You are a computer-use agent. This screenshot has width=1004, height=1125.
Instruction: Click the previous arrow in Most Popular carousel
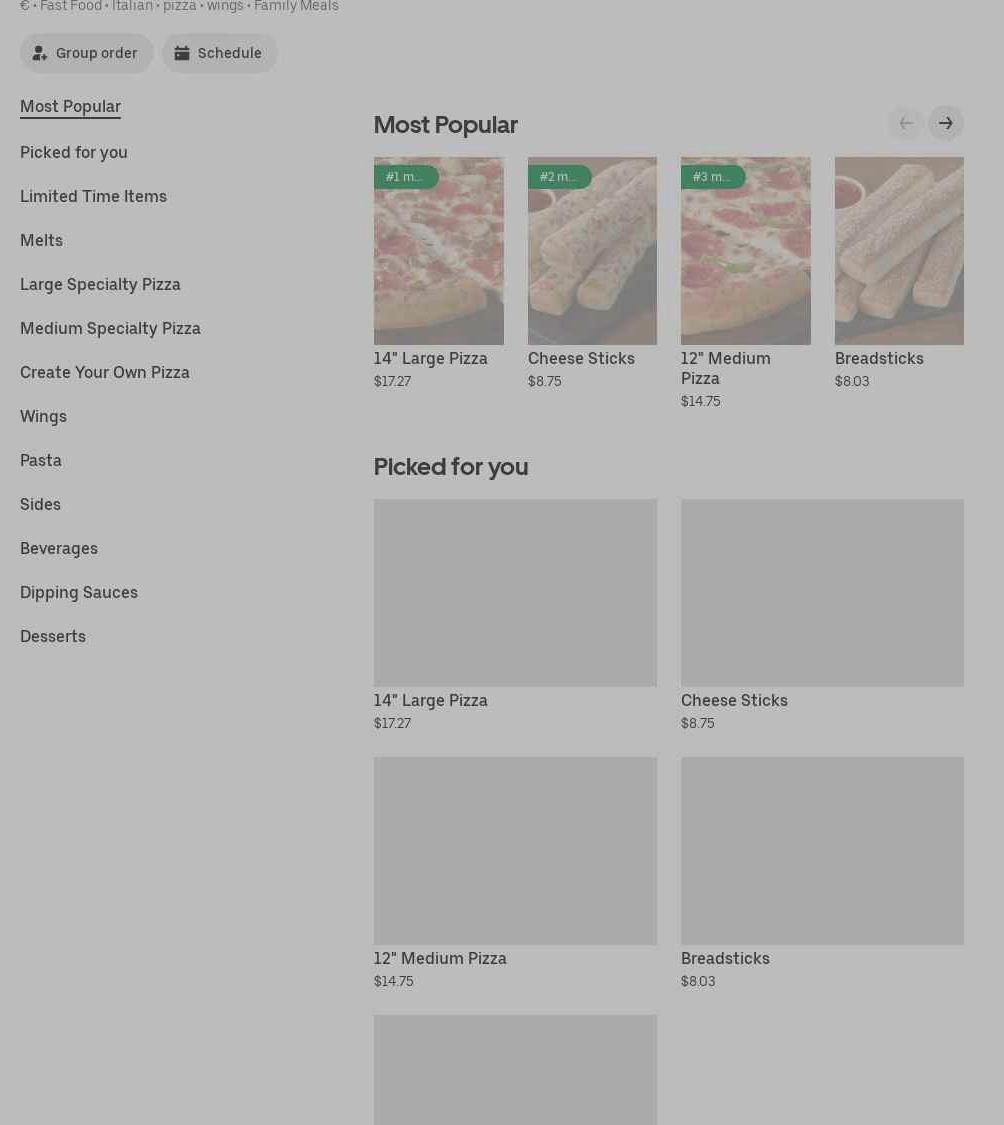905,123
